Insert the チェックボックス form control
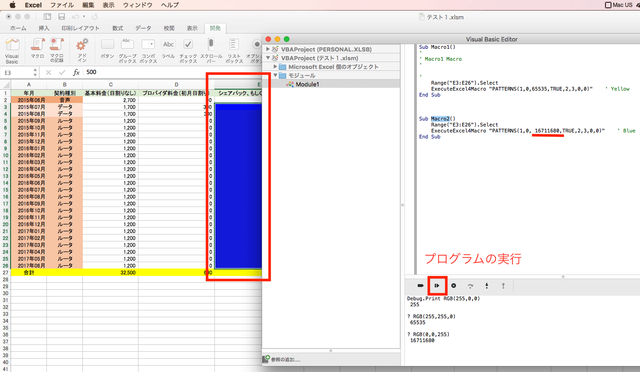This screenshot has height=372, width=640. (x=188, y=50)
